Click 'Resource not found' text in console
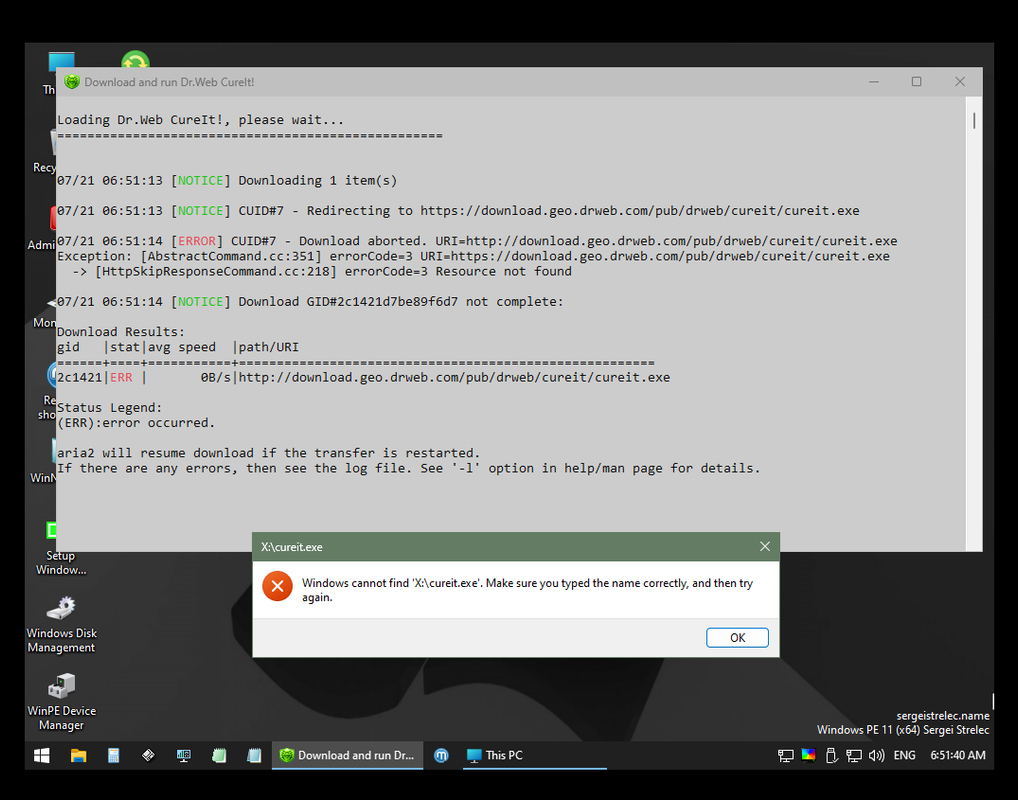 (504, 271)
